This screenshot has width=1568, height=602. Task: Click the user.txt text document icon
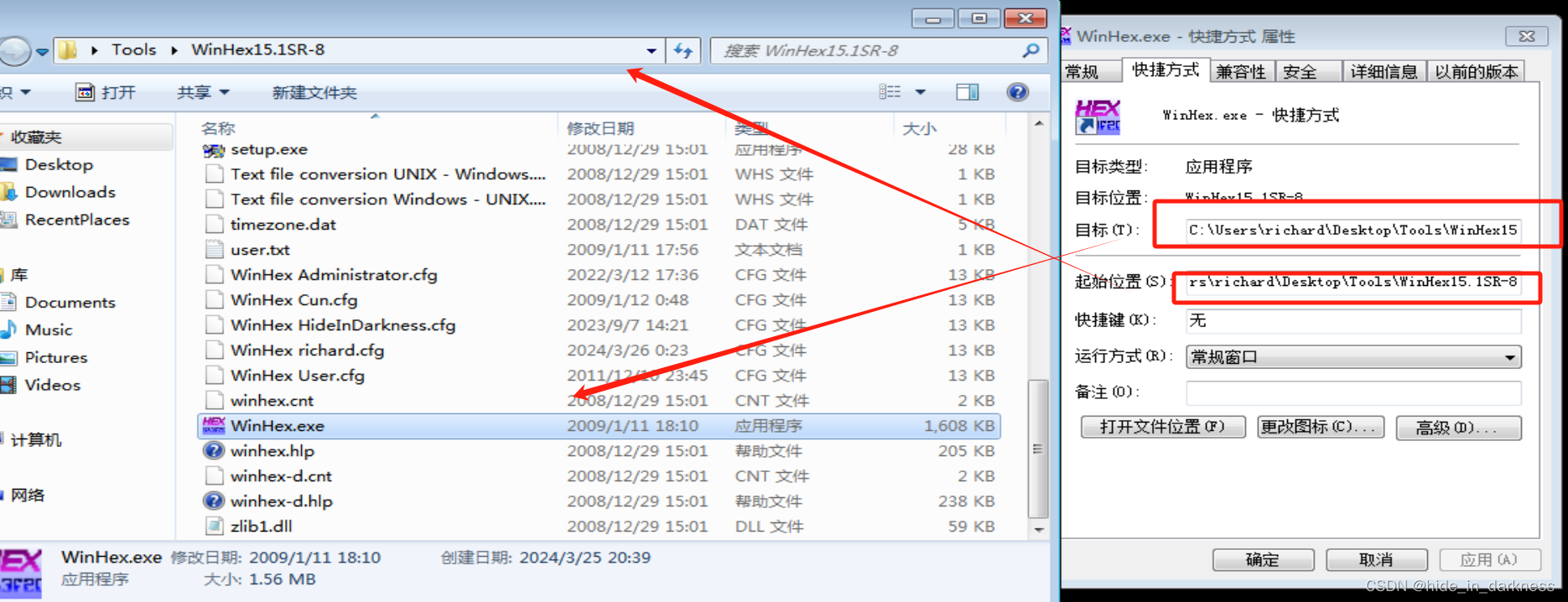click(x=215, y=249)
